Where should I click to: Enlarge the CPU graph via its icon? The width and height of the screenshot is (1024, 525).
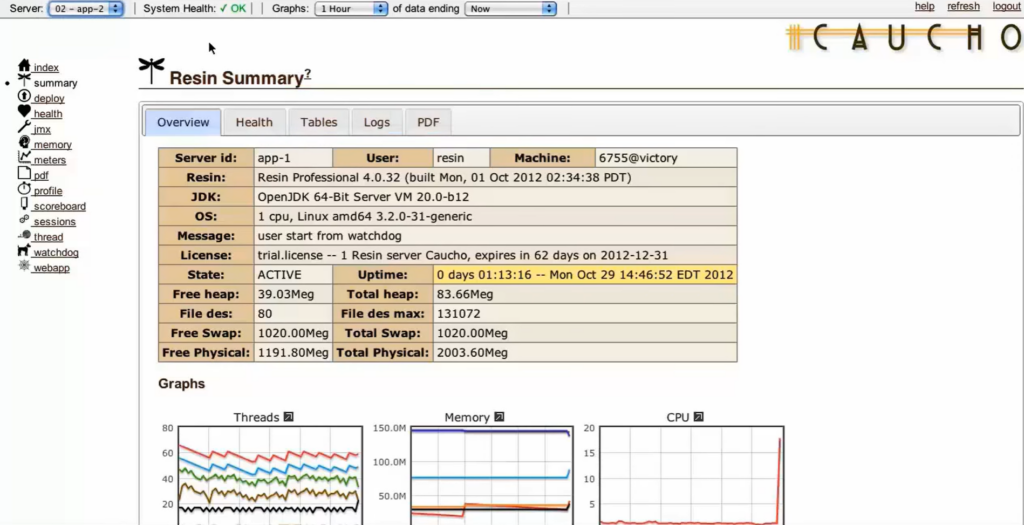pos(698,417)
